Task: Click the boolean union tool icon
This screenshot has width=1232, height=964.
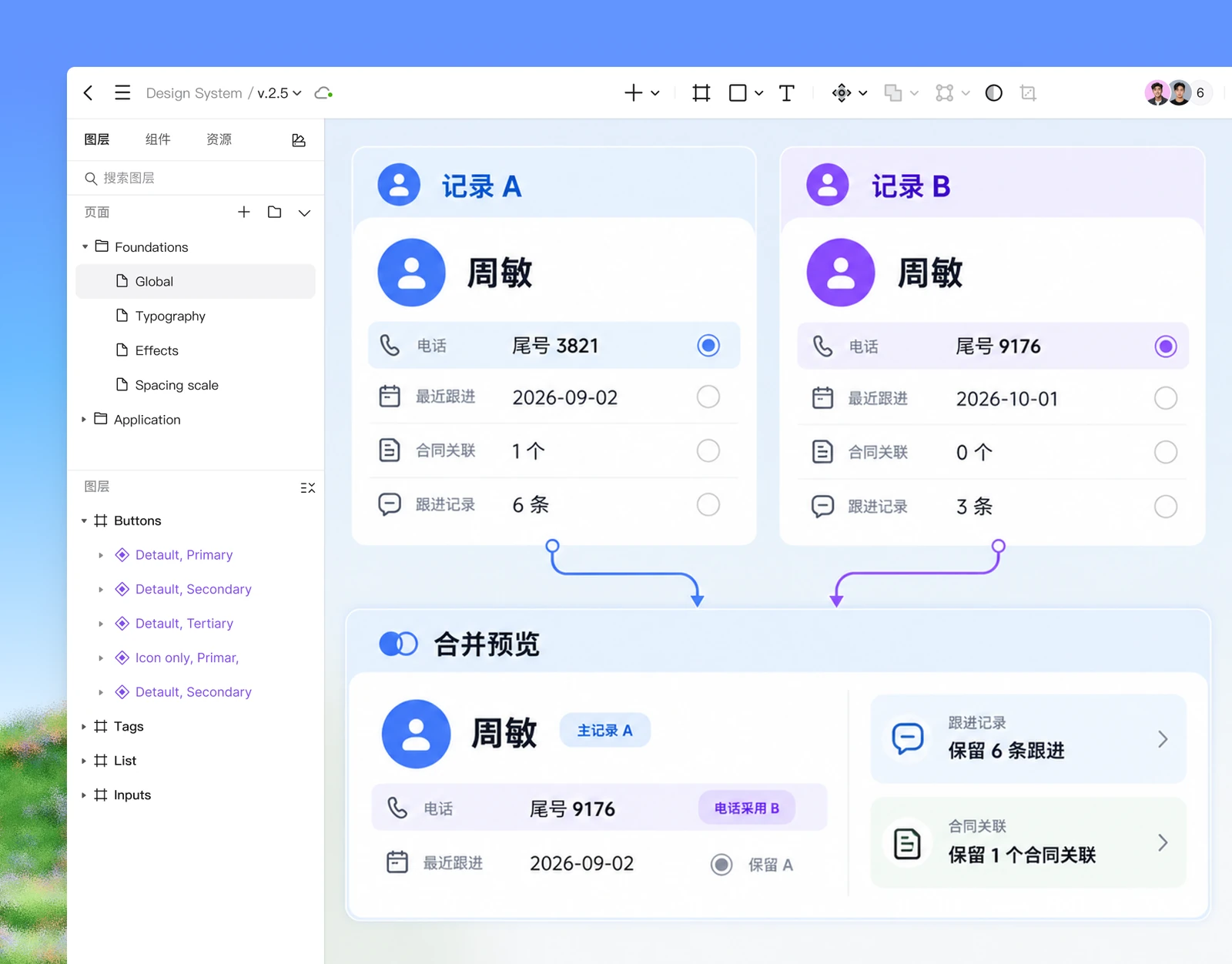Action: [x=893, y=93]
